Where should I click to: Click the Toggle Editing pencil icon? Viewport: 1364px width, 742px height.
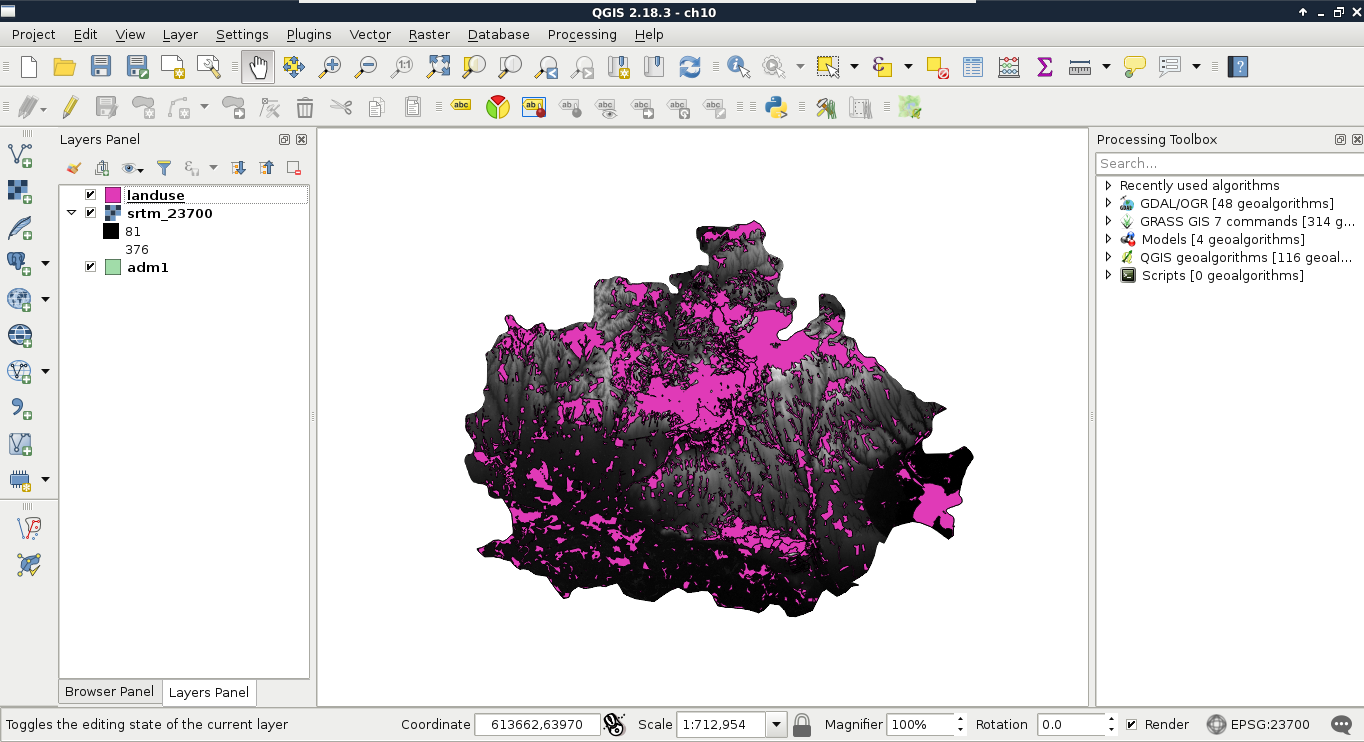(70, 107)
